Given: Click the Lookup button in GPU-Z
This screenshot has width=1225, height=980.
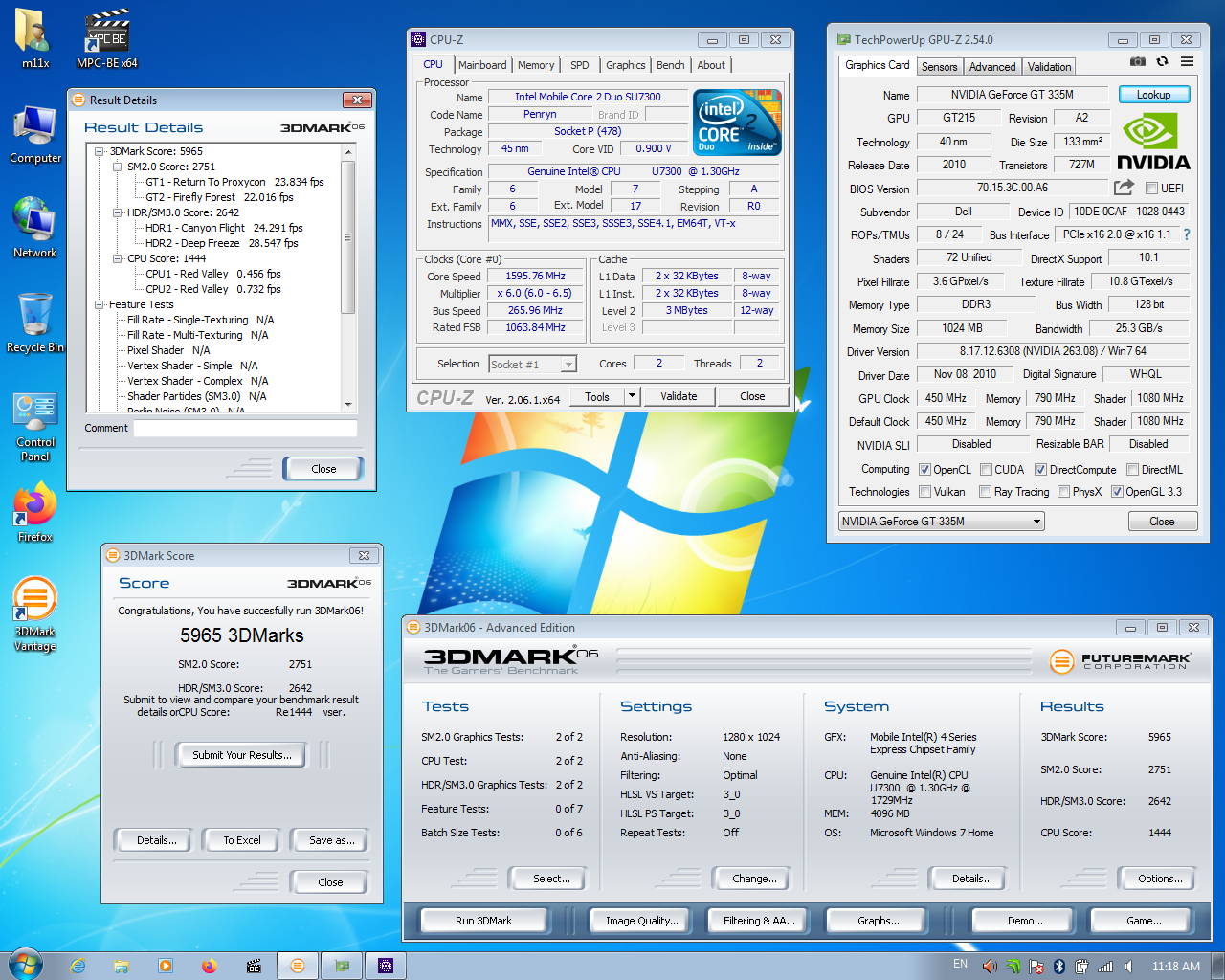Looking at the screenshot, I should [x=1153, y=95].
